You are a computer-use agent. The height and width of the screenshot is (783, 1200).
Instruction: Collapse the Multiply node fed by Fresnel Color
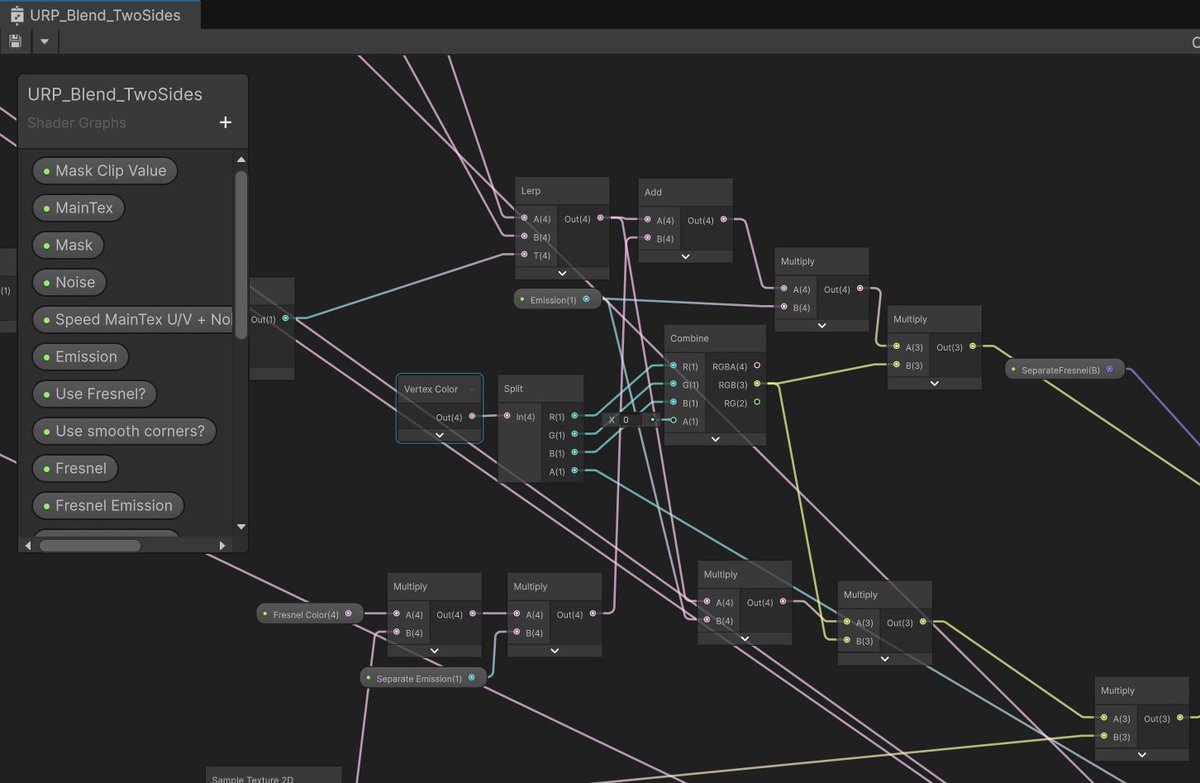tap(434, 650)
